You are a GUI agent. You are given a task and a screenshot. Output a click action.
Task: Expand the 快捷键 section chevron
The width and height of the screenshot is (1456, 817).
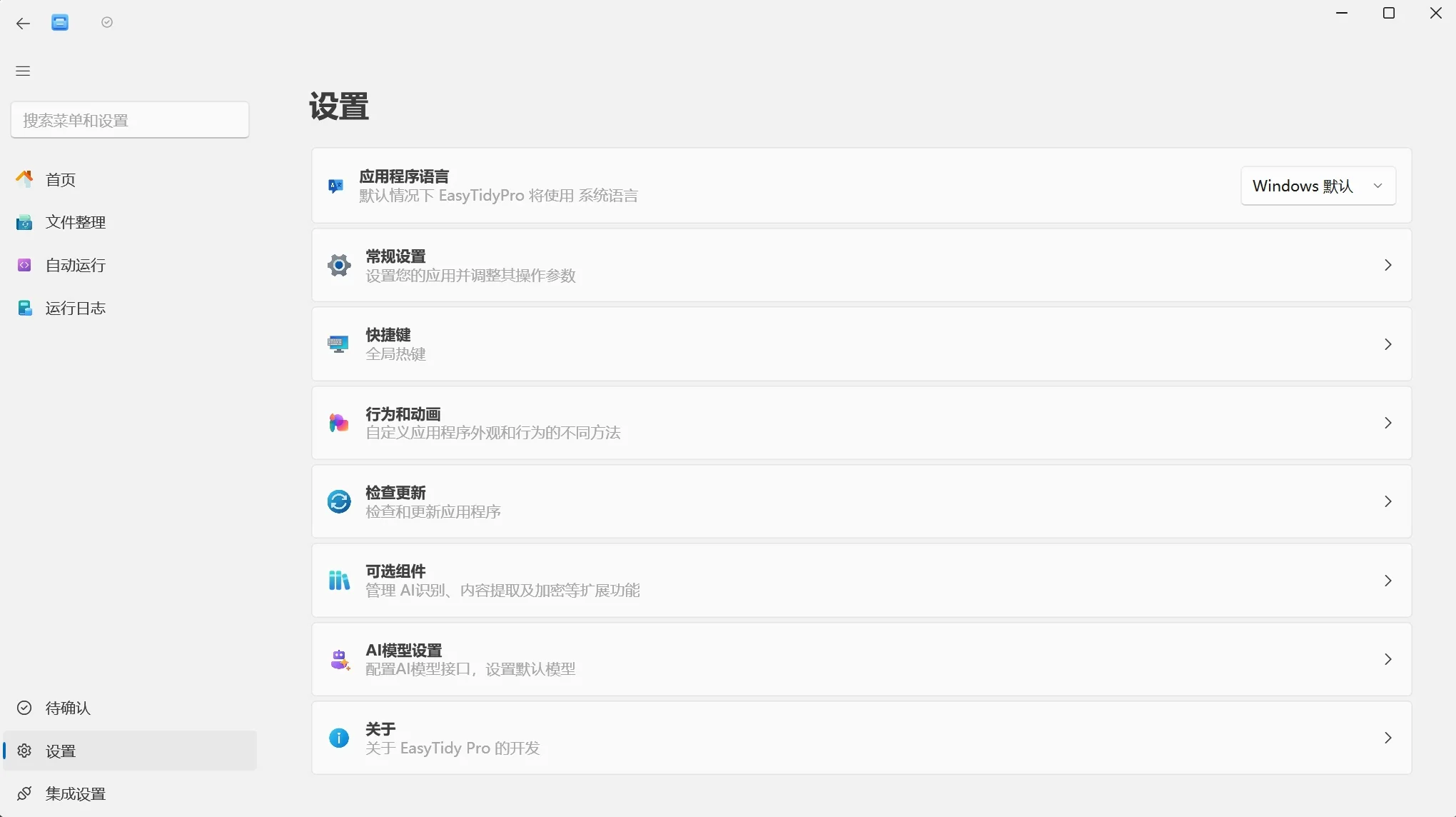click(1388, 344)
